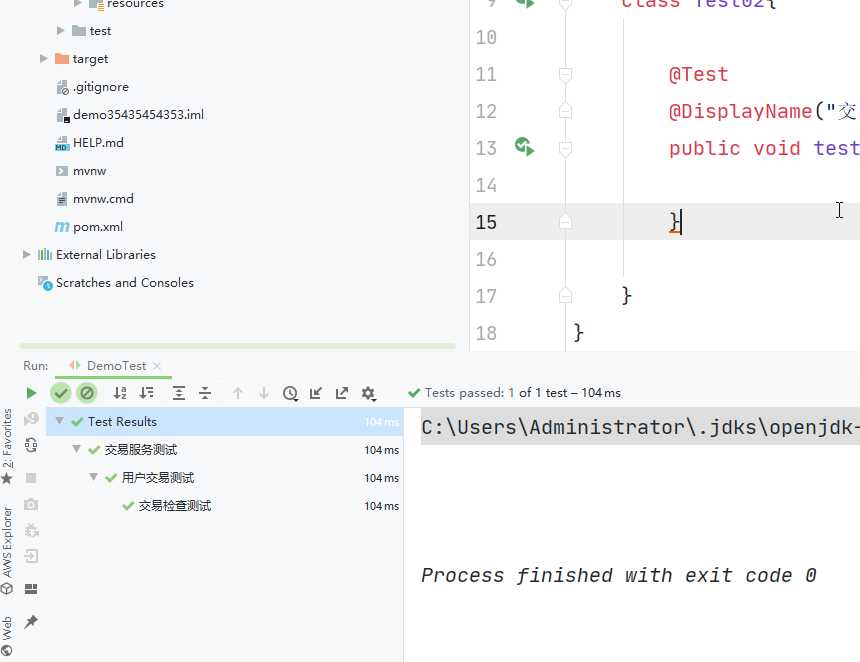Image resolution: width=860 pixels, height=662 pixels.
Task: Open HELP.md file
Action: (x=98, y=143)
